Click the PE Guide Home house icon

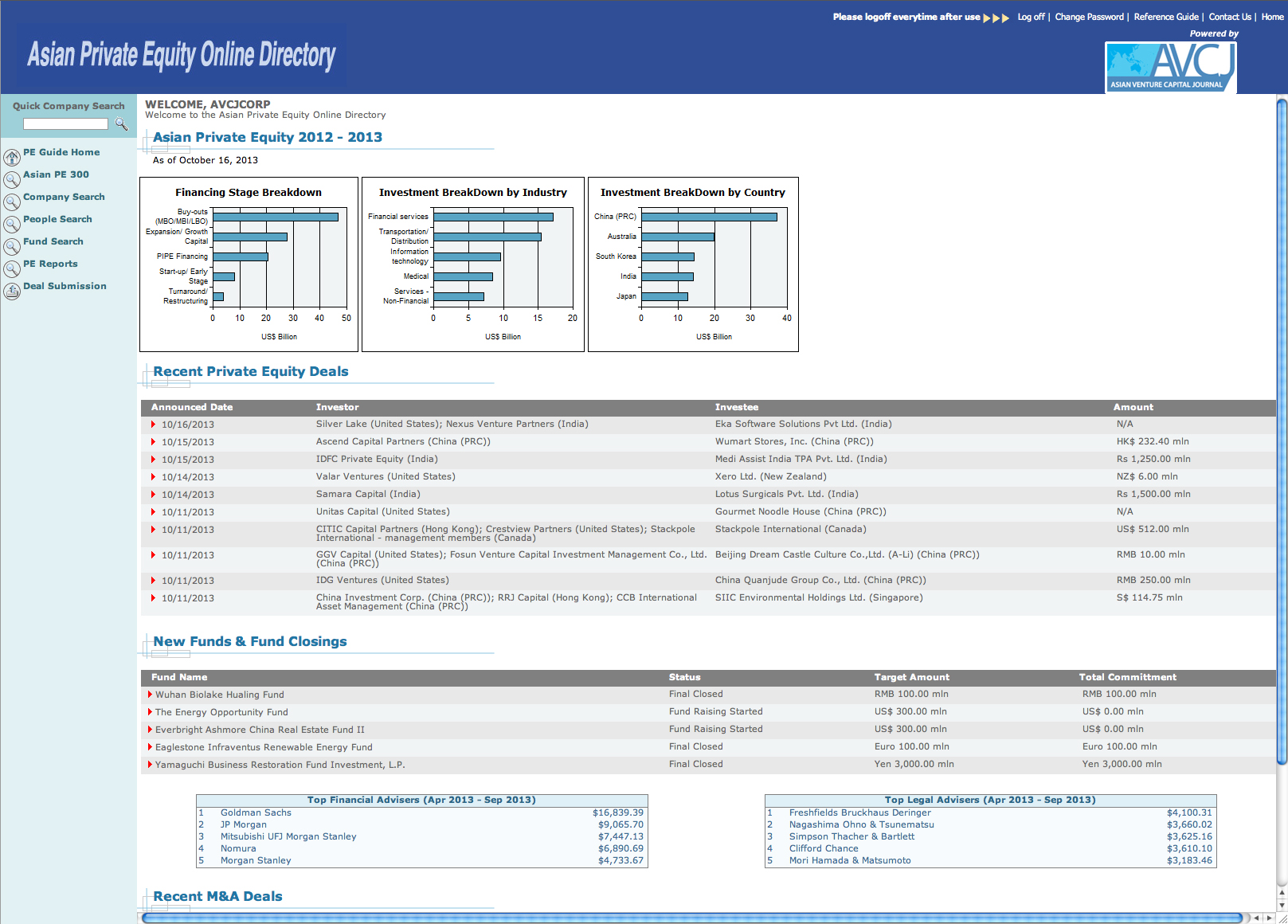point(12,157)
